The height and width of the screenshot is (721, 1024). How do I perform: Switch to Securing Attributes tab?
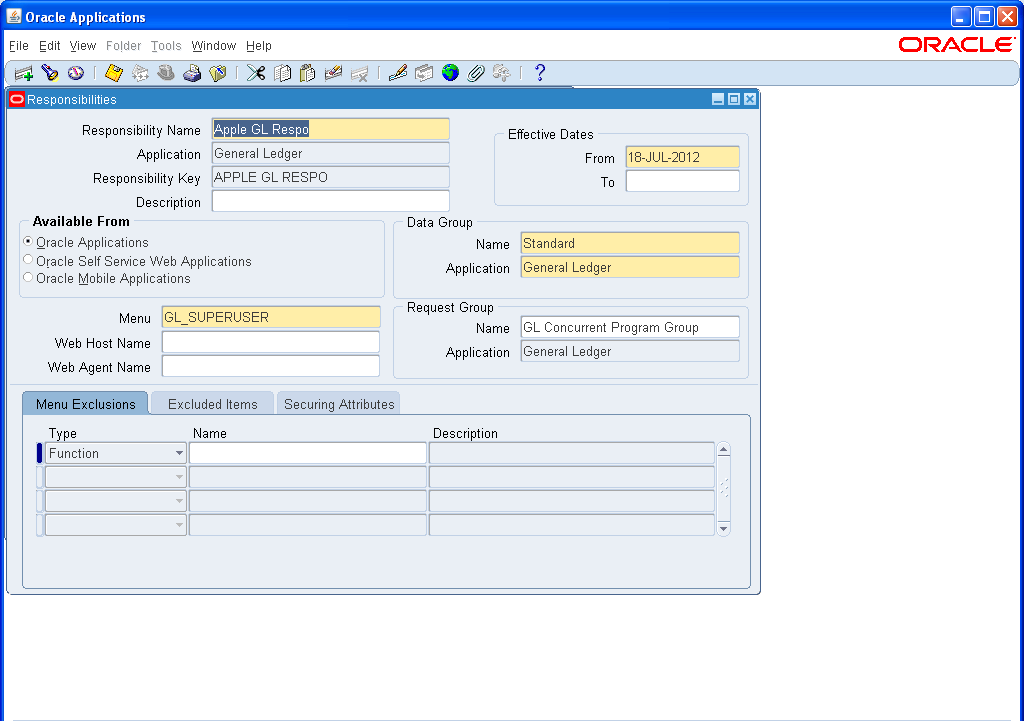pyautogui.click(x=339, y=404)
